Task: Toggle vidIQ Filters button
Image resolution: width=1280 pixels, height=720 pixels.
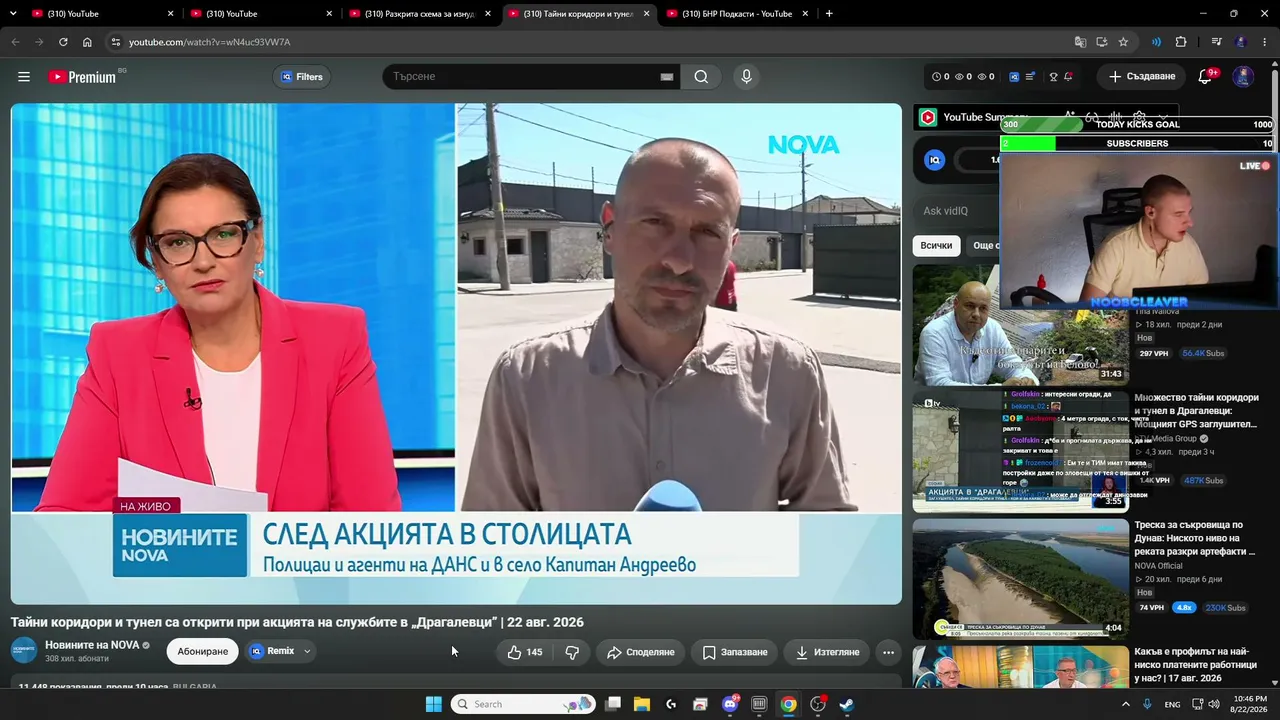Action: point(301,77)
